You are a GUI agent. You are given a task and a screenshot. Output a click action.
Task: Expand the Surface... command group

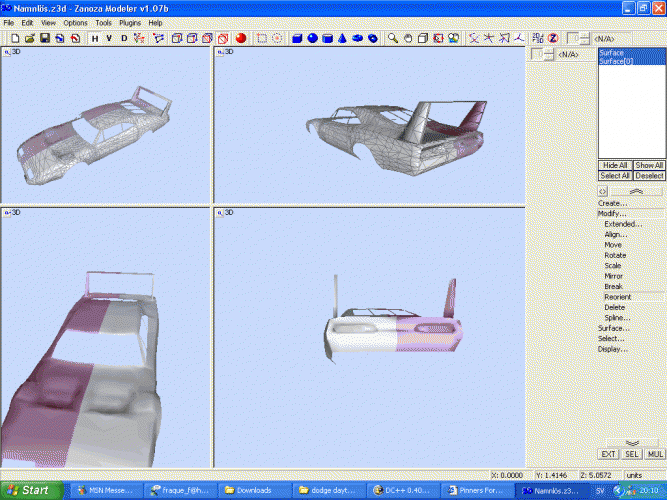click(x=613, y=328)
